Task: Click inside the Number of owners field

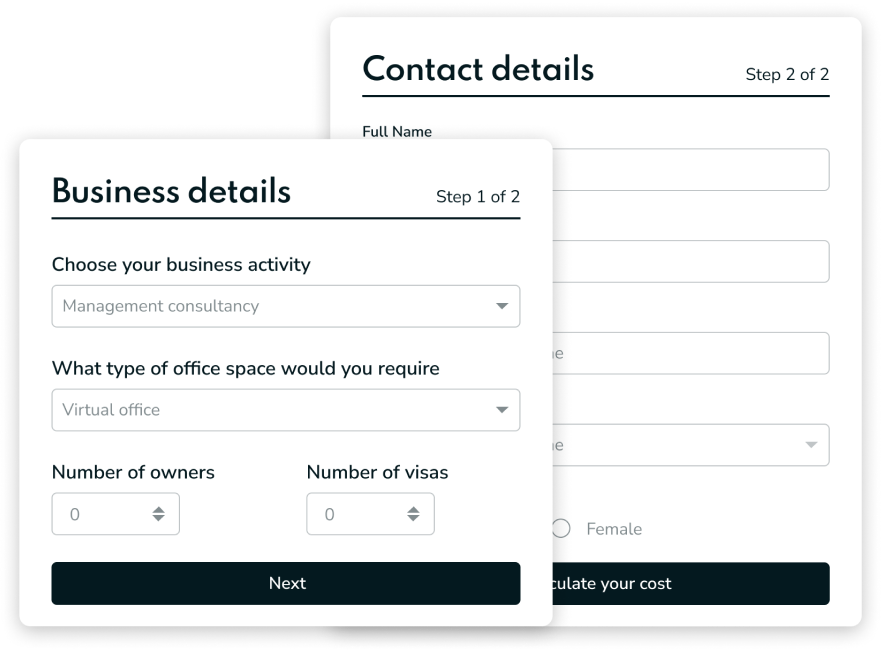Action: 100,514
